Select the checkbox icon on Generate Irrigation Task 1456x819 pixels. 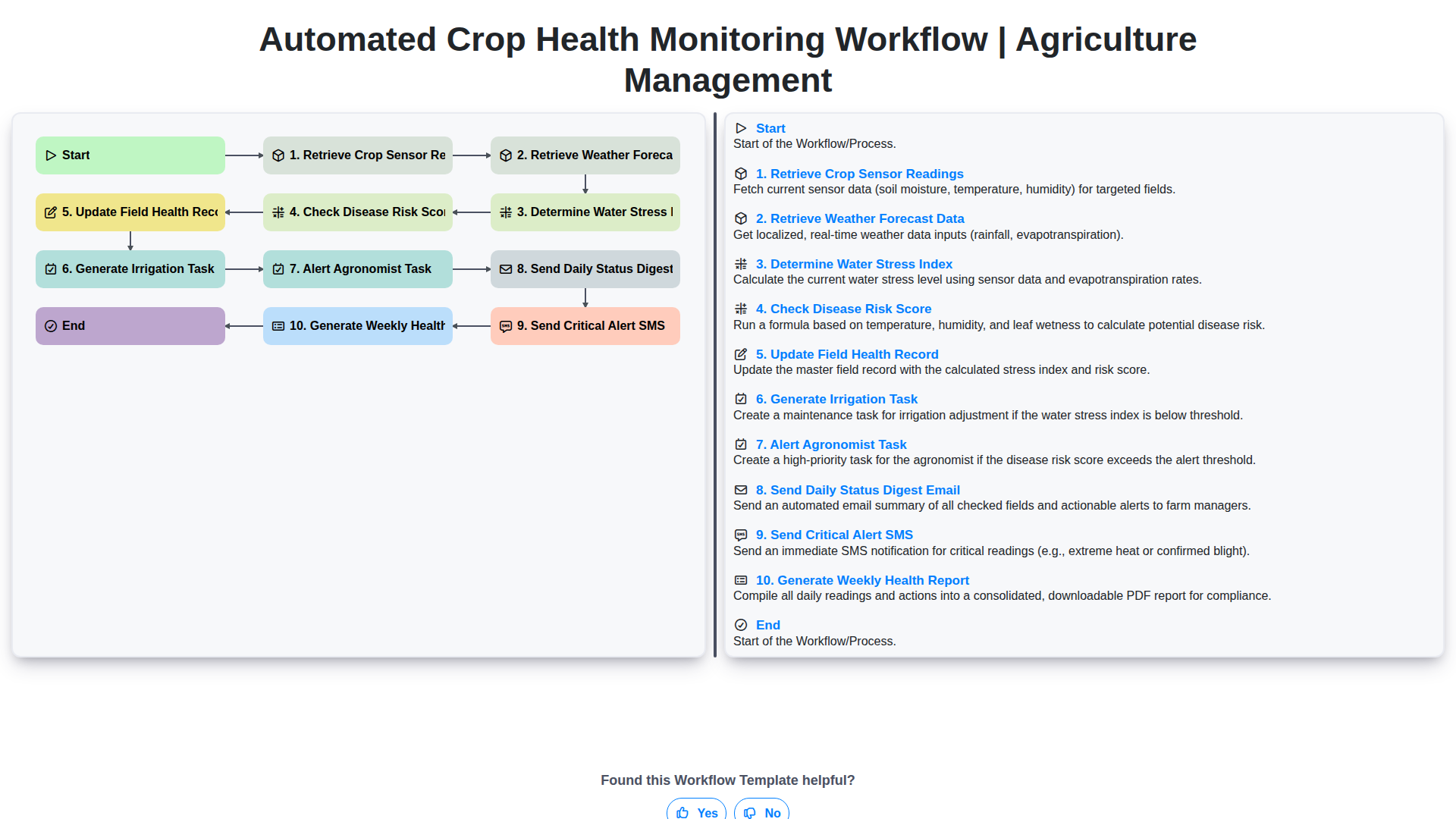[50, 268]
